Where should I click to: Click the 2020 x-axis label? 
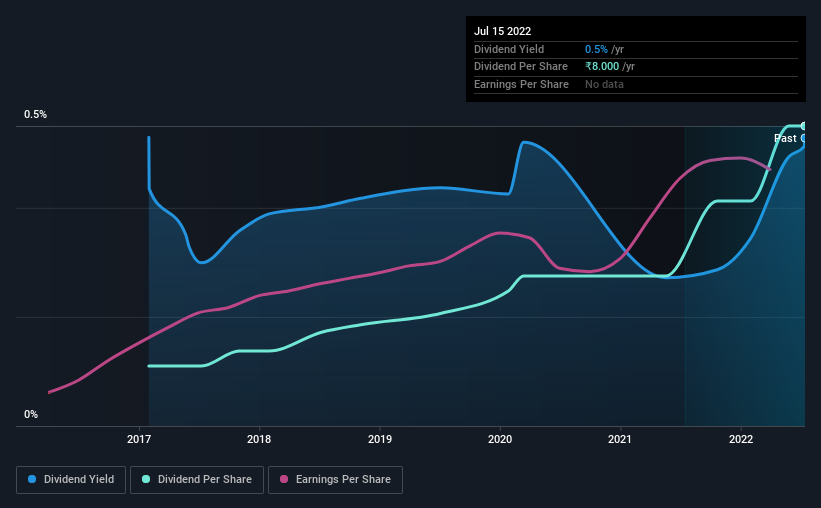coord(500,439)
